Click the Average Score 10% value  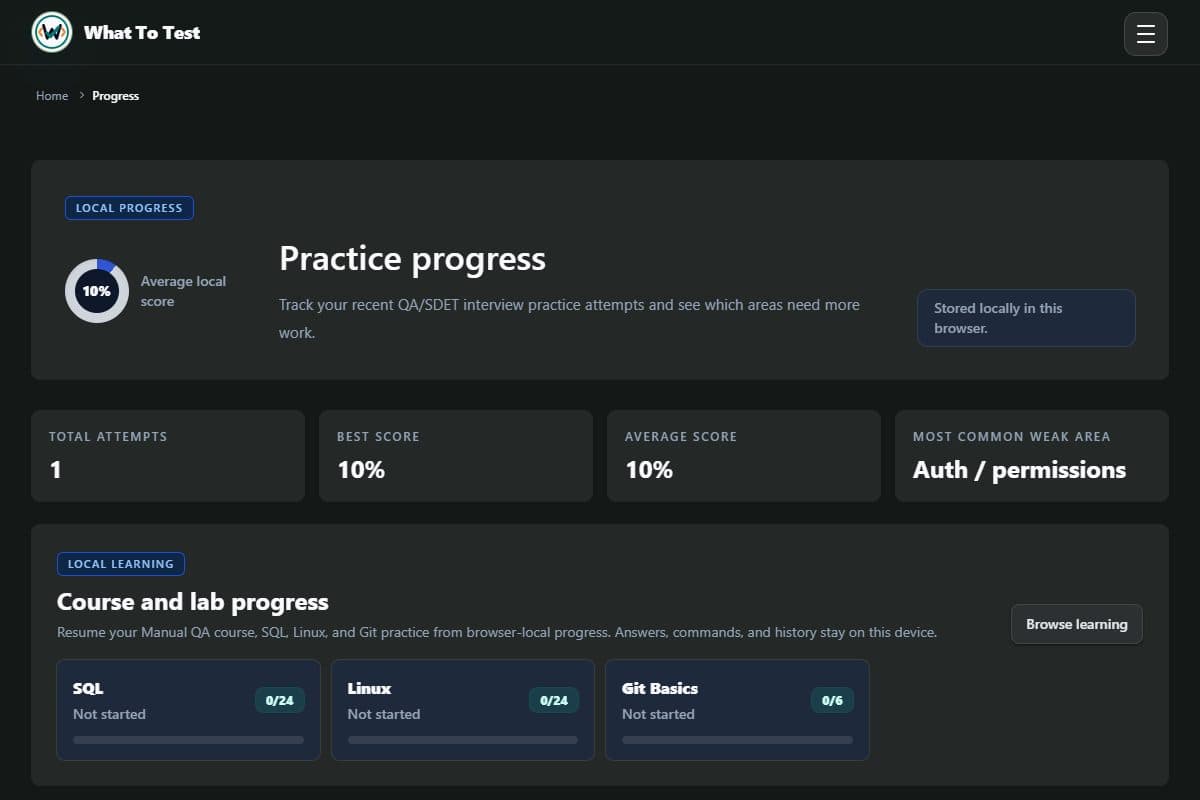point(649,470)
